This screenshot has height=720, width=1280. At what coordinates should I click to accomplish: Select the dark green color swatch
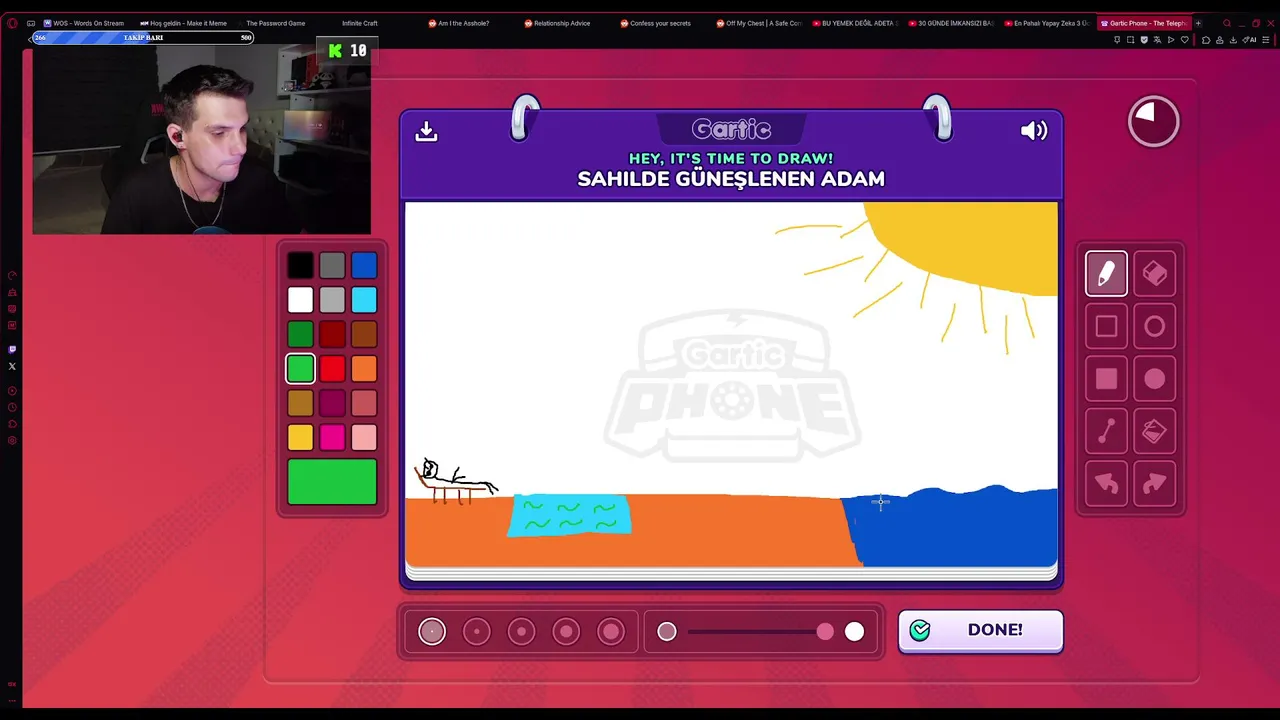[300, 334]
